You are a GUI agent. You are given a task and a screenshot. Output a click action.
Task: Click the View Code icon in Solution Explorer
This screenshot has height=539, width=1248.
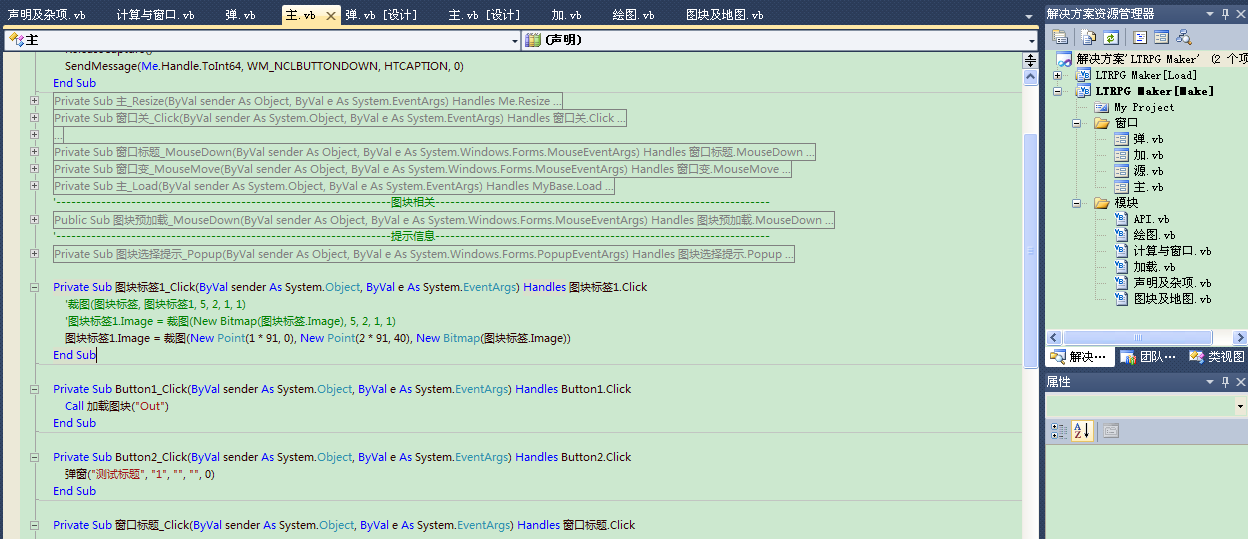pos(1139,37)
